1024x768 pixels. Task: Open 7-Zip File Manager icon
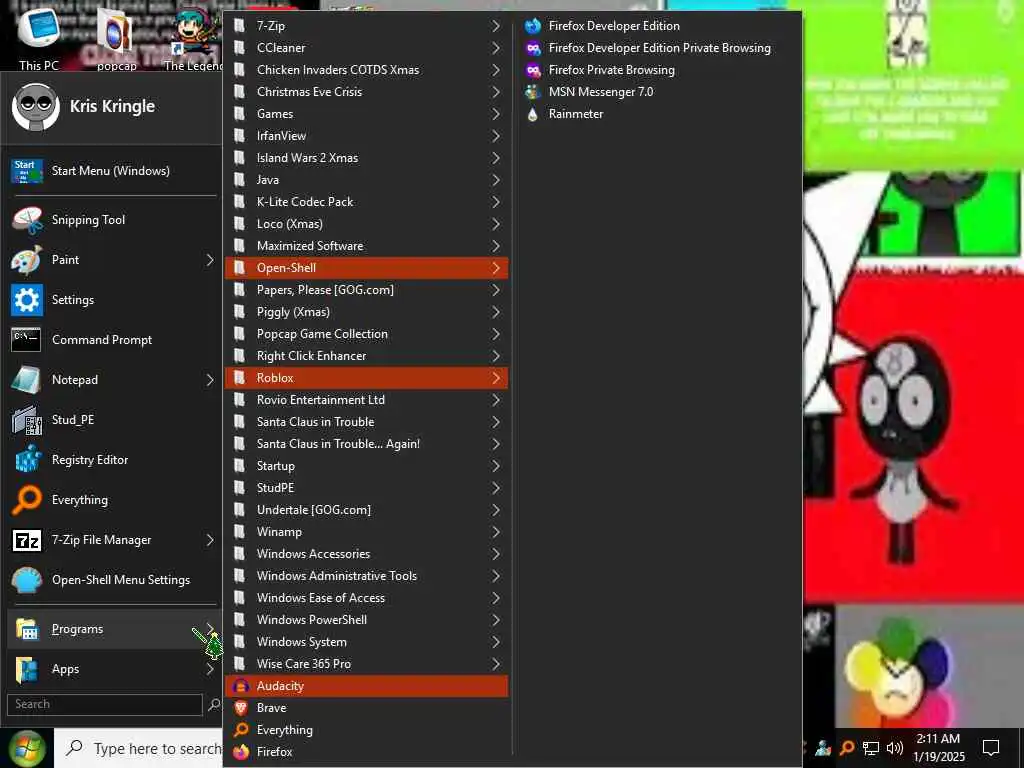[27, 540]
